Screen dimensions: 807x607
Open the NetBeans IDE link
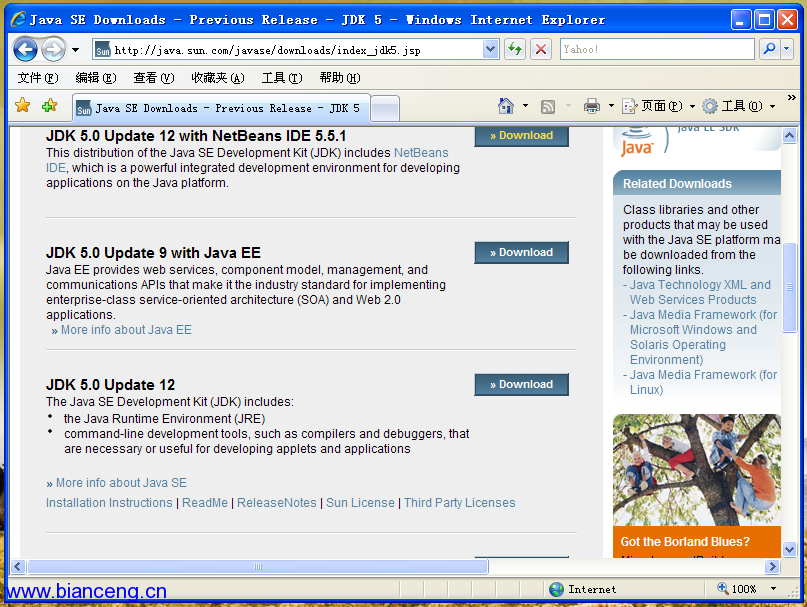point(420,153)
